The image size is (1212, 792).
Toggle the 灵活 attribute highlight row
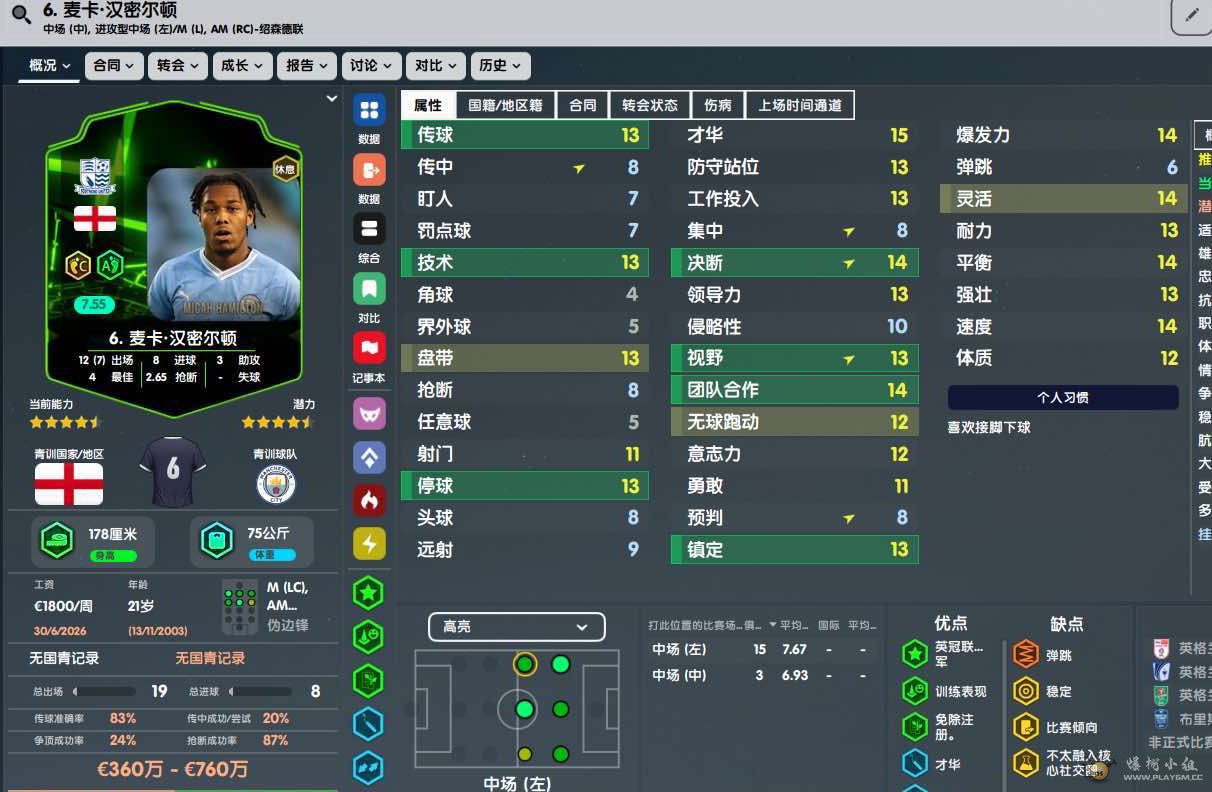point(1064,198)
